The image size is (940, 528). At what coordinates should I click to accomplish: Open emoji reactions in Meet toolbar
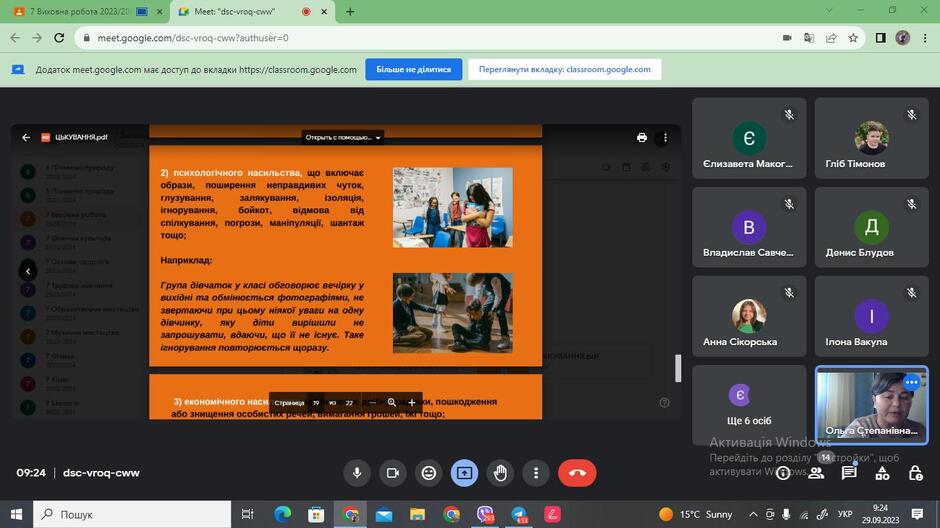(429, 473)
